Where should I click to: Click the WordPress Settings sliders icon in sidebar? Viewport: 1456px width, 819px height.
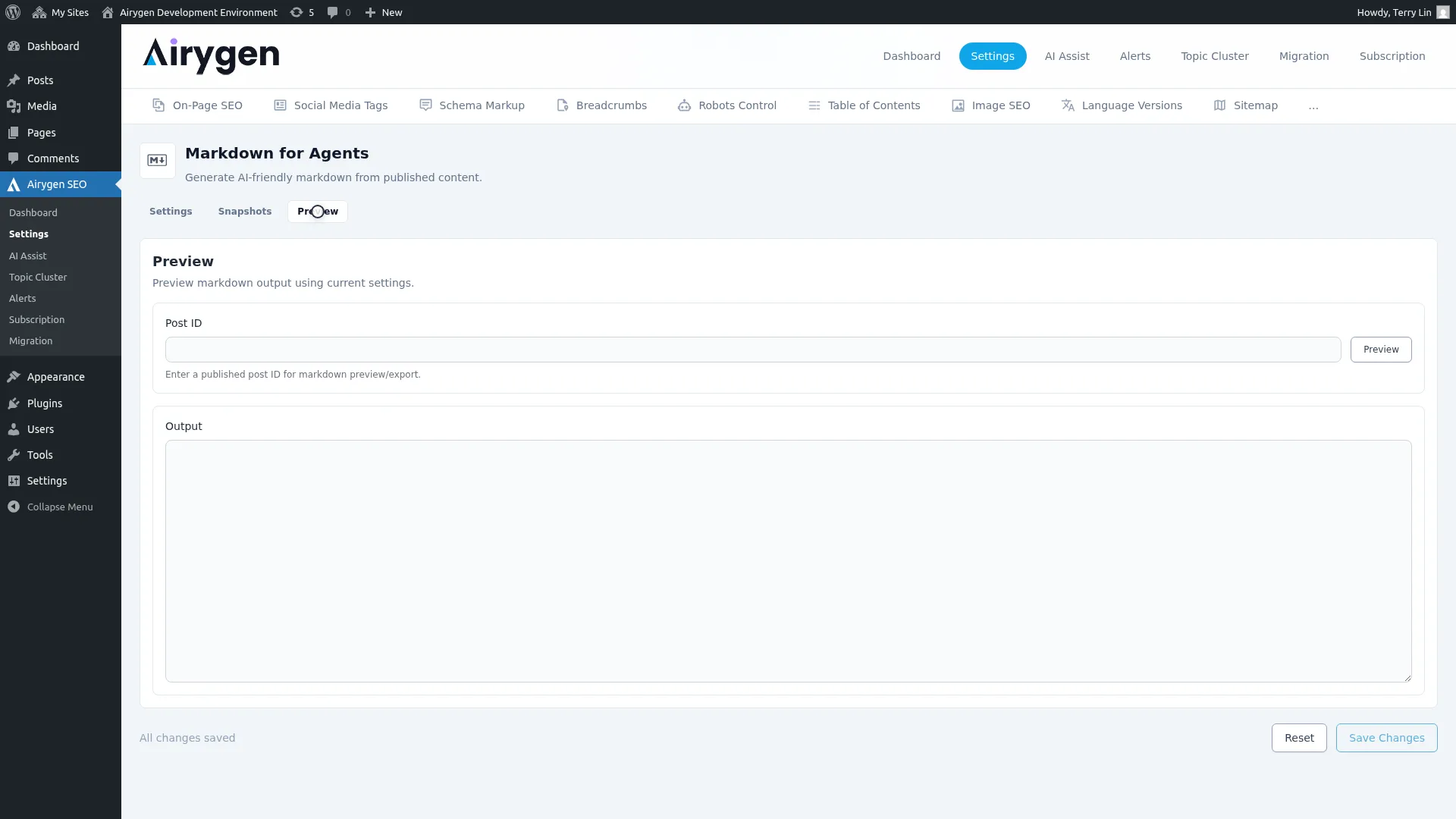coord(14,481)
